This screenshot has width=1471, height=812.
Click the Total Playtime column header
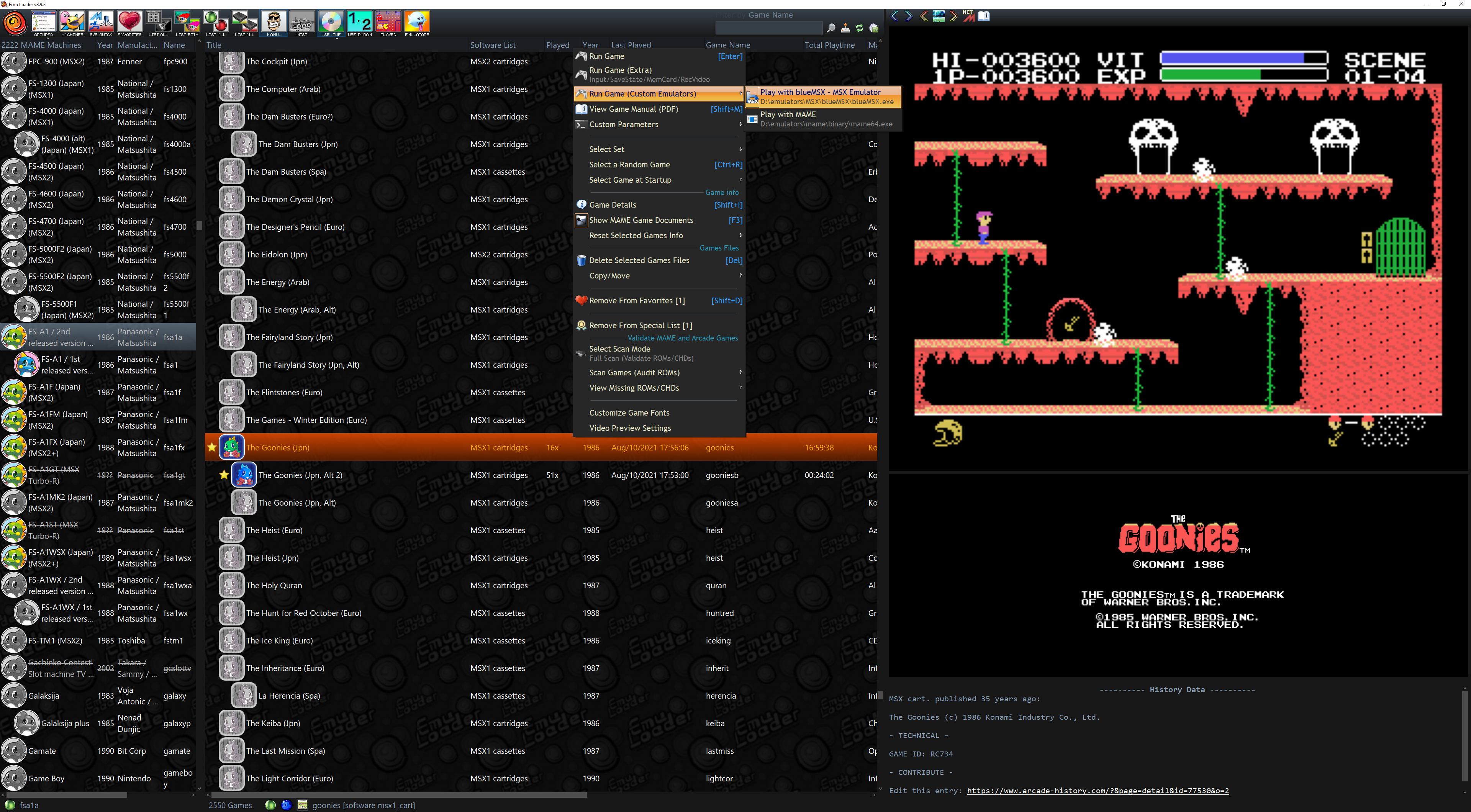click(829, 45)
